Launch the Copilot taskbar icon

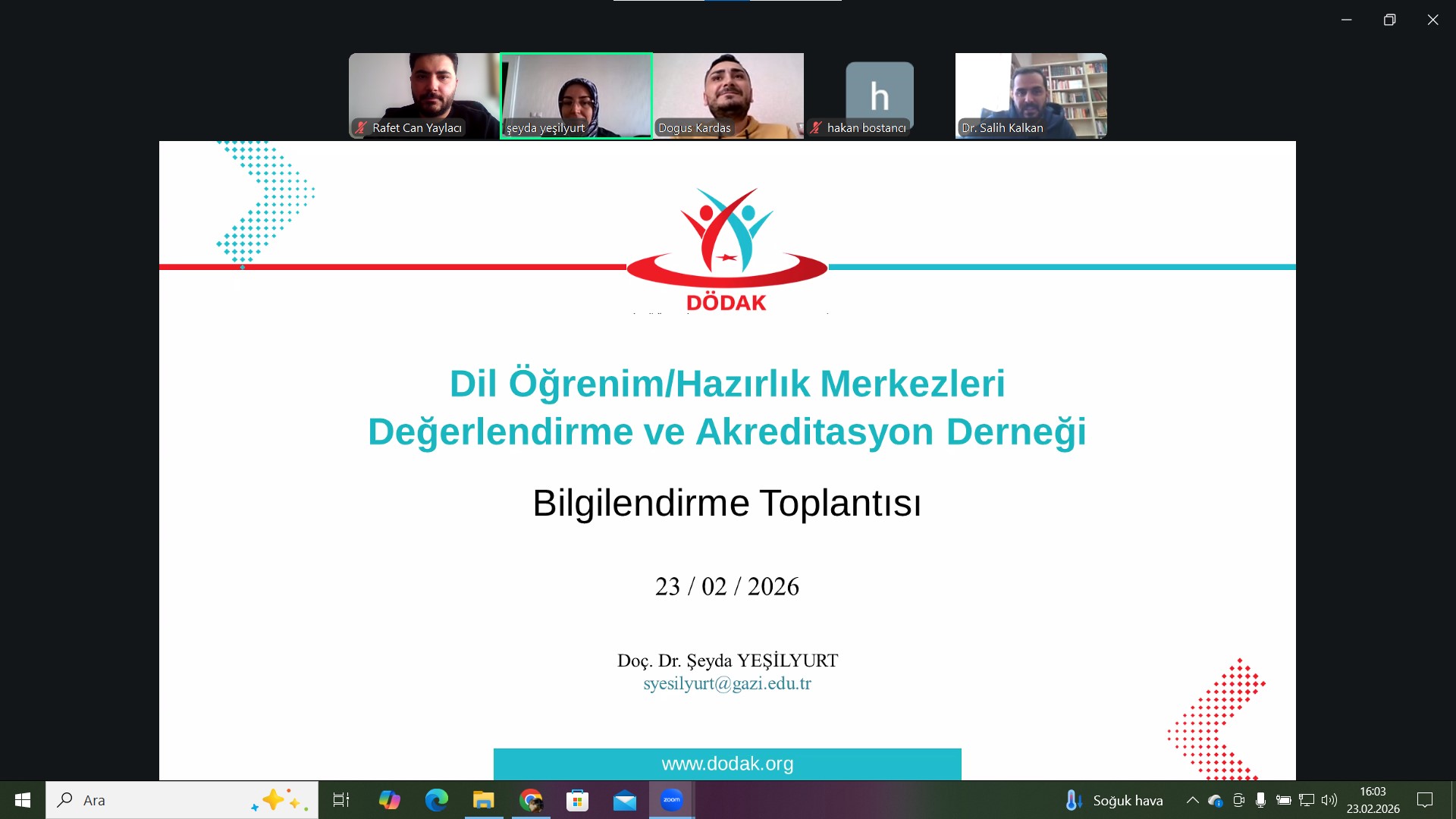pos(389,800)
